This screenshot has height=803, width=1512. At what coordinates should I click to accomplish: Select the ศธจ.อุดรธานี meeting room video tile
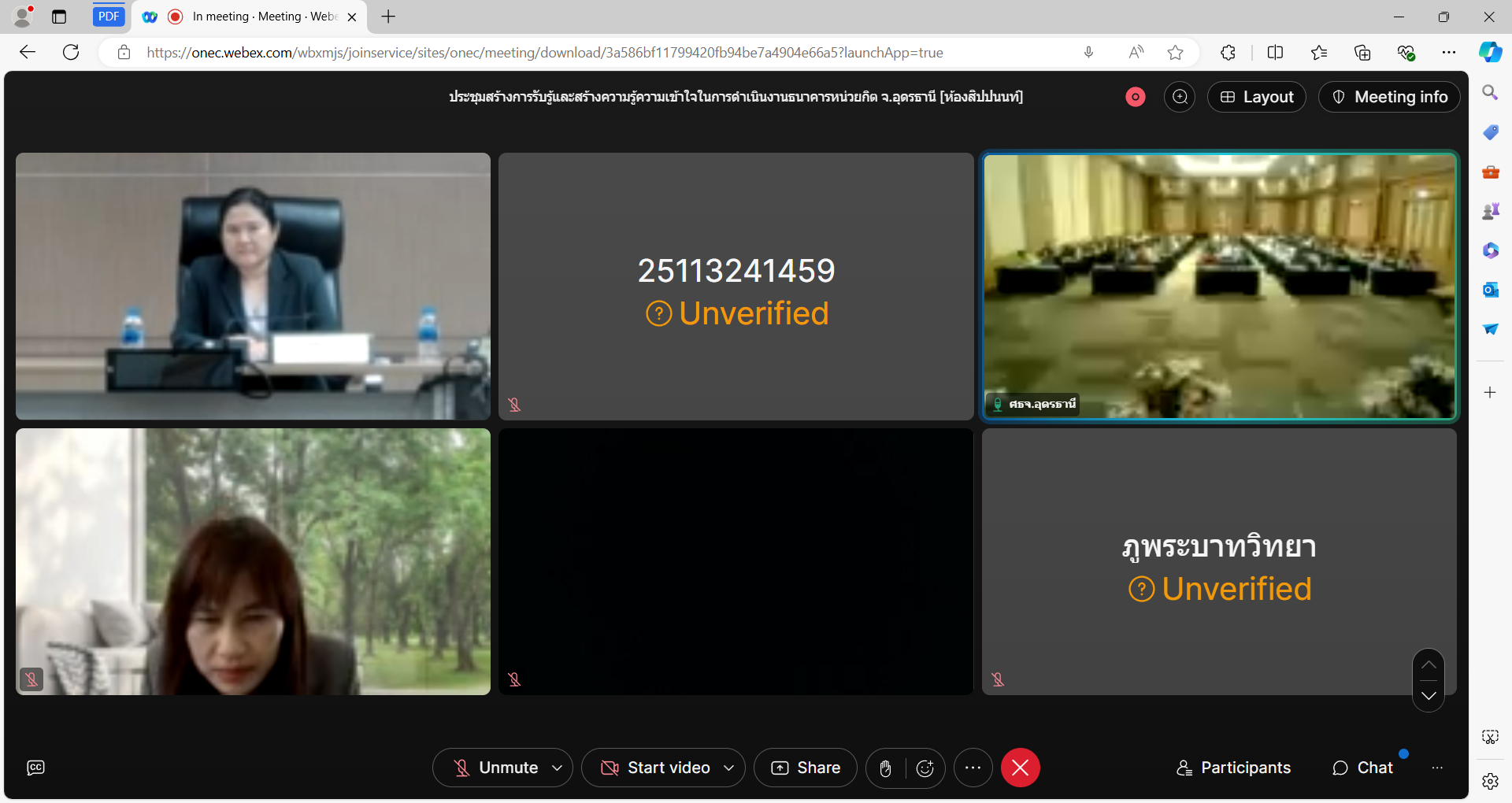pos(1219,287)
